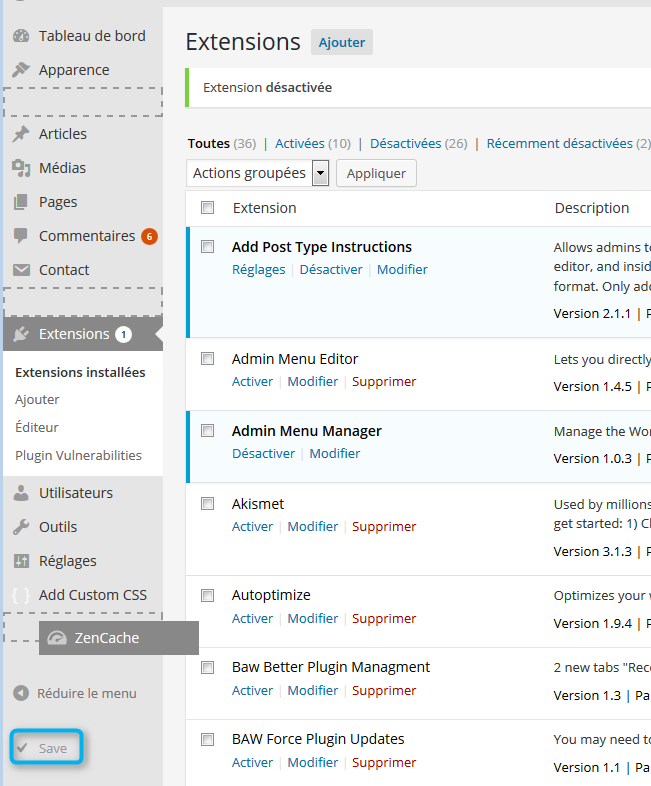
Task: Click the Appliquer button
Action: [376, 173]
